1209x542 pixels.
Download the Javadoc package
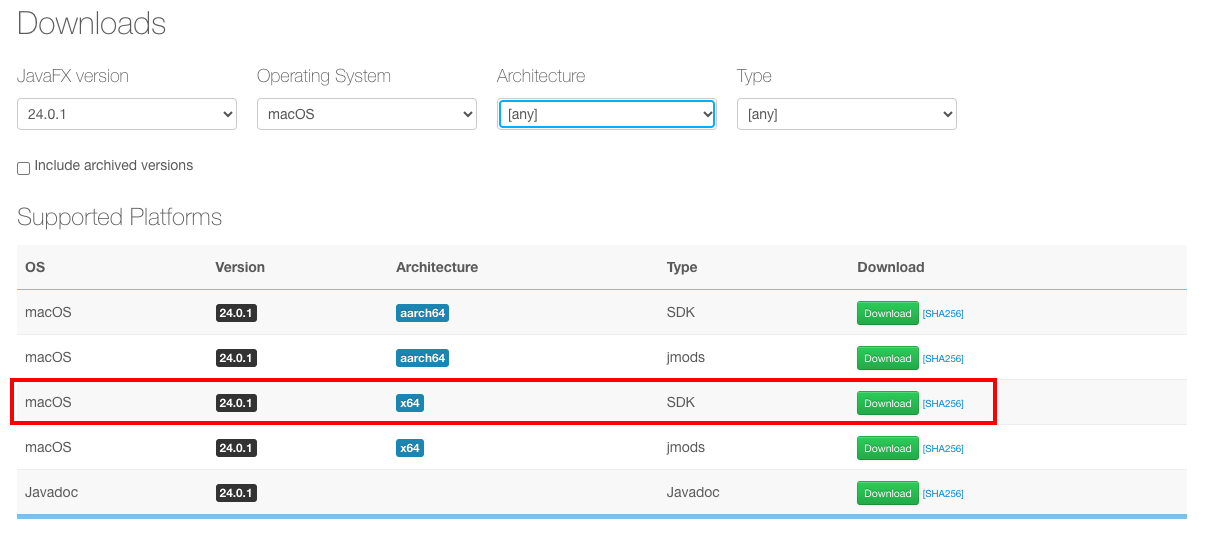coord(887,493)
